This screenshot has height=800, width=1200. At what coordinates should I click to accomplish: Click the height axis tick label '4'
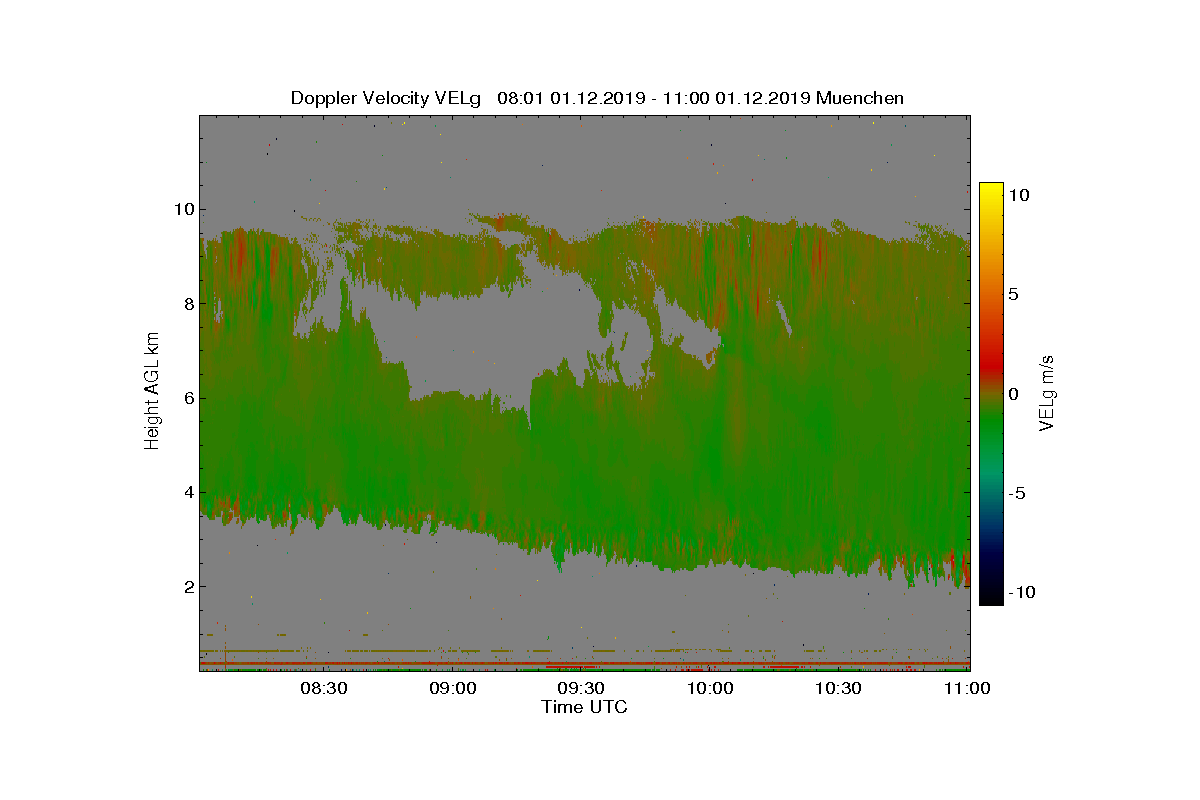click(187, 492)
